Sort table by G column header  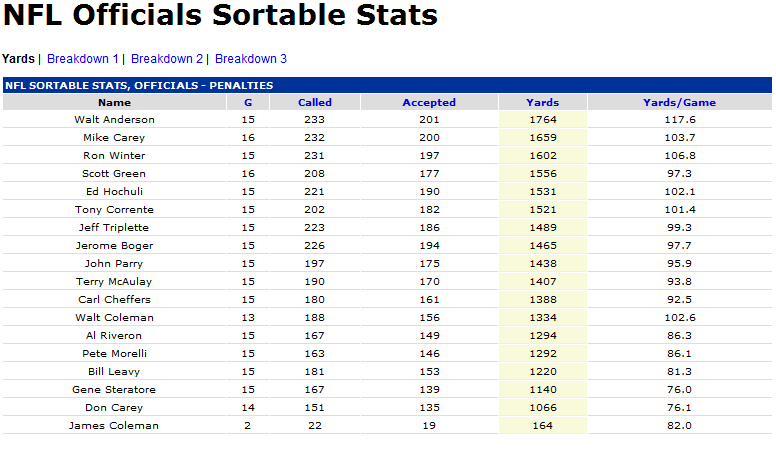point(247,102)
